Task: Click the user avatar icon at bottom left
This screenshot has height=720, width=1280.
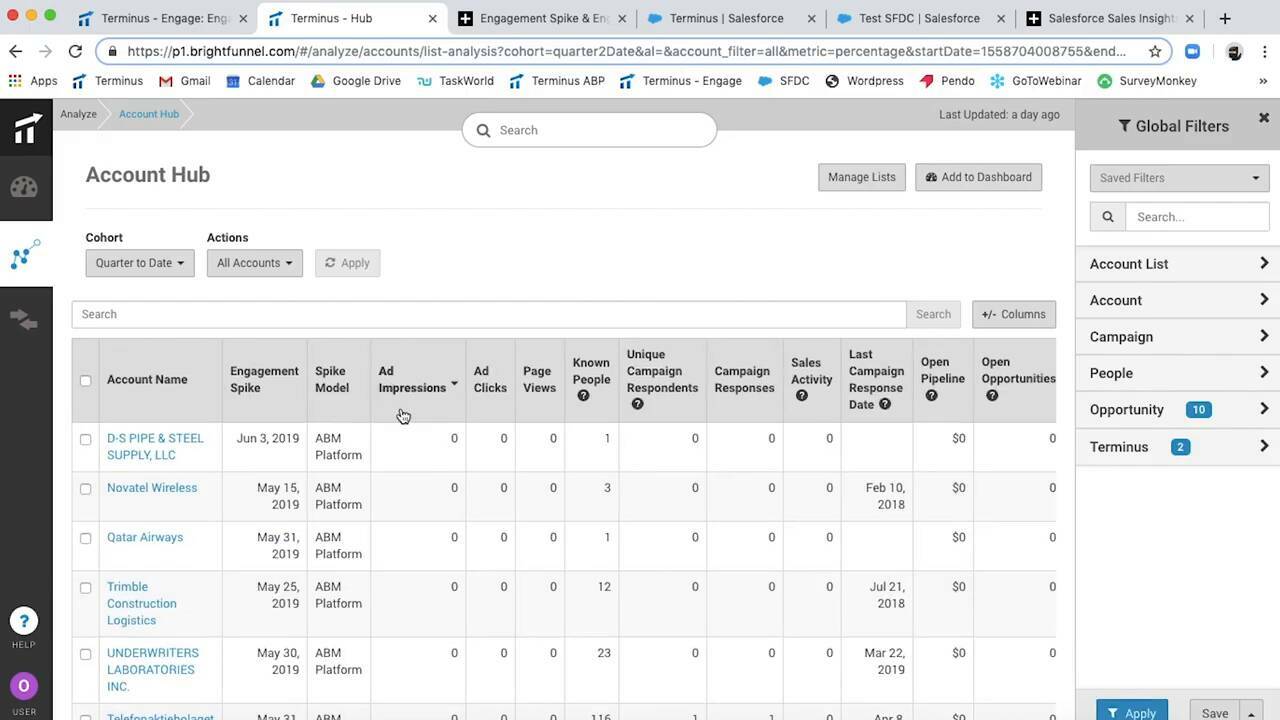Action: [23, 686]
